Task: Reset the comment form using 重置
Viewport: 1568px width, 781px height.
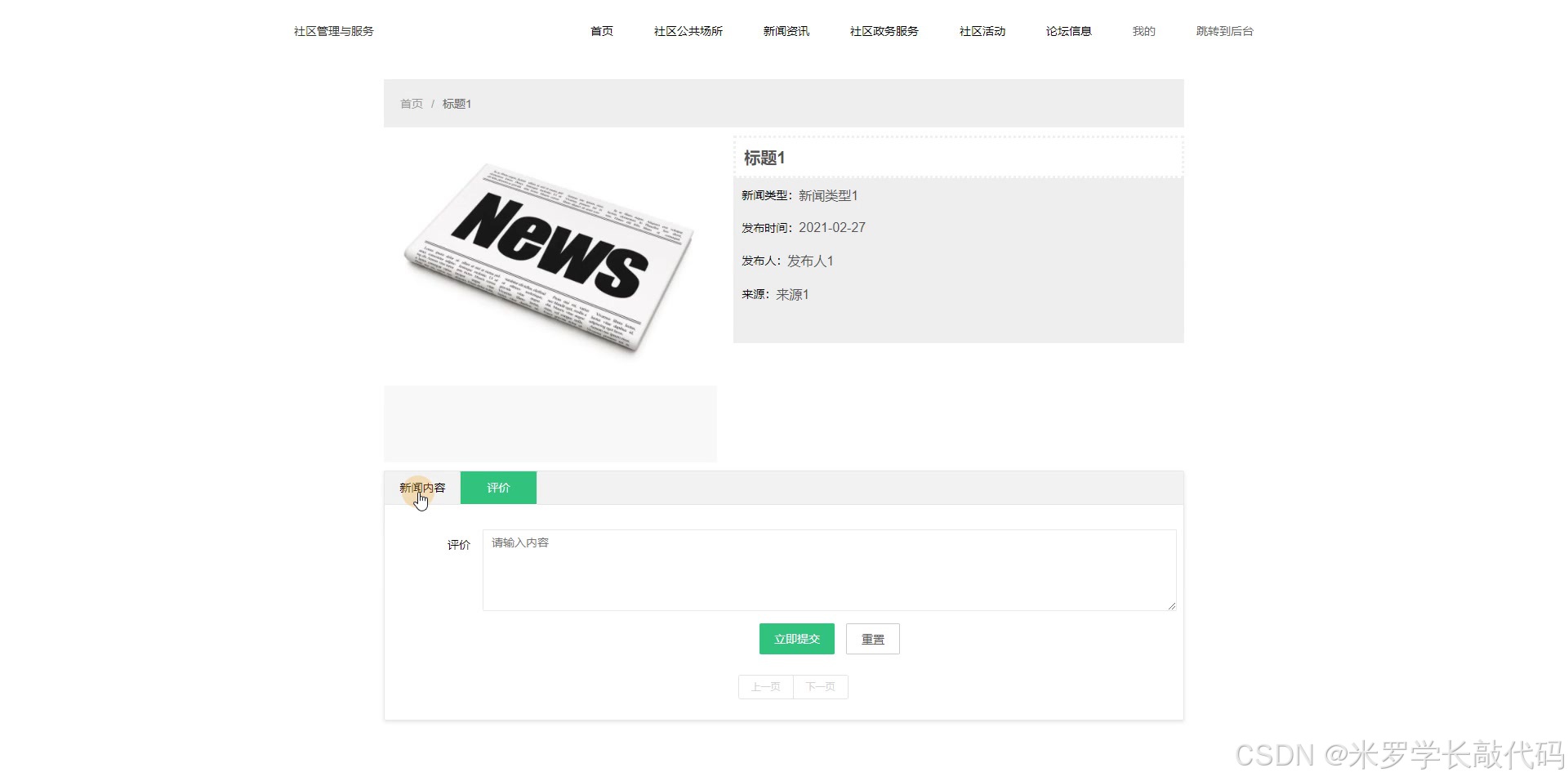Action: [872, 638]
